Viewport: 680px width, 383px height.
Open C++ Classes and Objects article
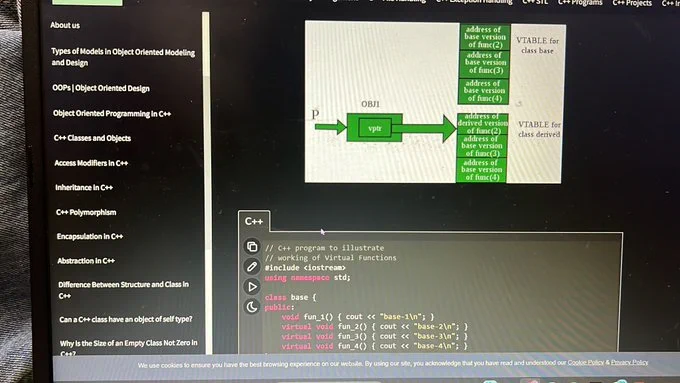pyautogui.click(x=92, y=138)
